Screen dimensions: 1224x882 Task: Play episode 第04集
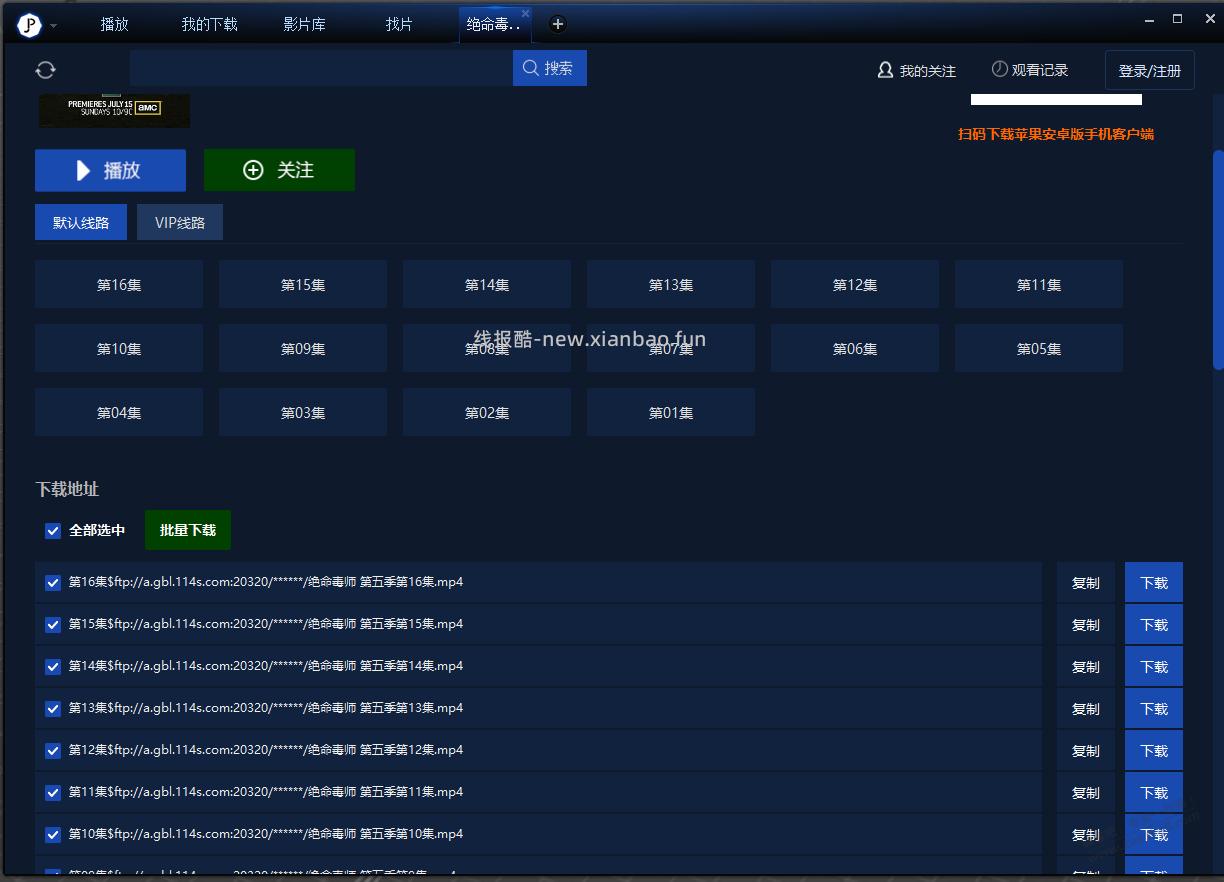[x=119, y=412]
